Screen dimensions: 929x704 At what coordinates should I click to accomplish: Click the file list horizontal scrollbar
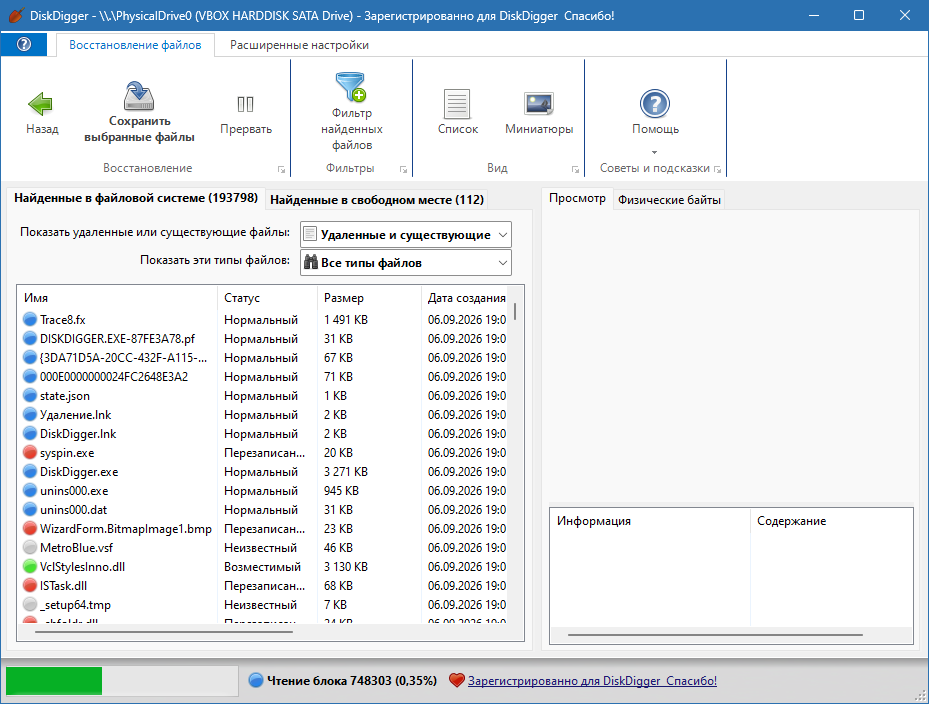164,632
